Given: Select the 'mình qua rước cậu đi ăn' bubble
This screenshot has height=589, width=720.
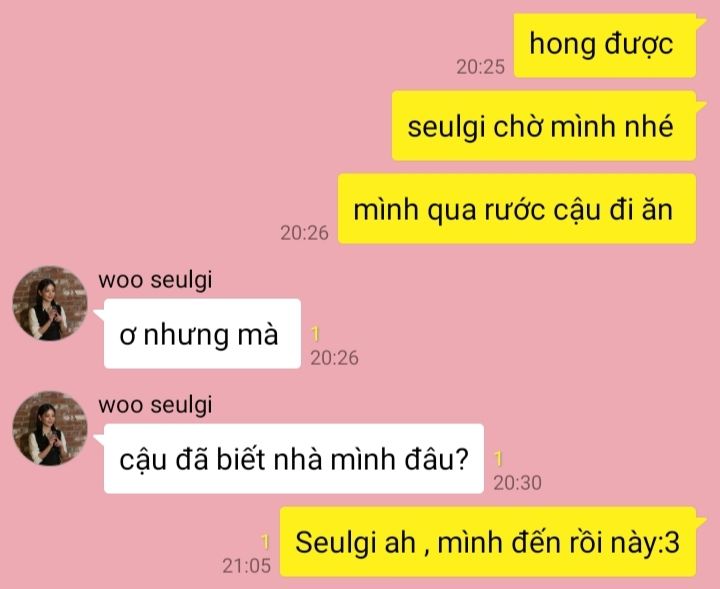Looking at the screenshot, I should pyautogui.click(x=517, y=208).
